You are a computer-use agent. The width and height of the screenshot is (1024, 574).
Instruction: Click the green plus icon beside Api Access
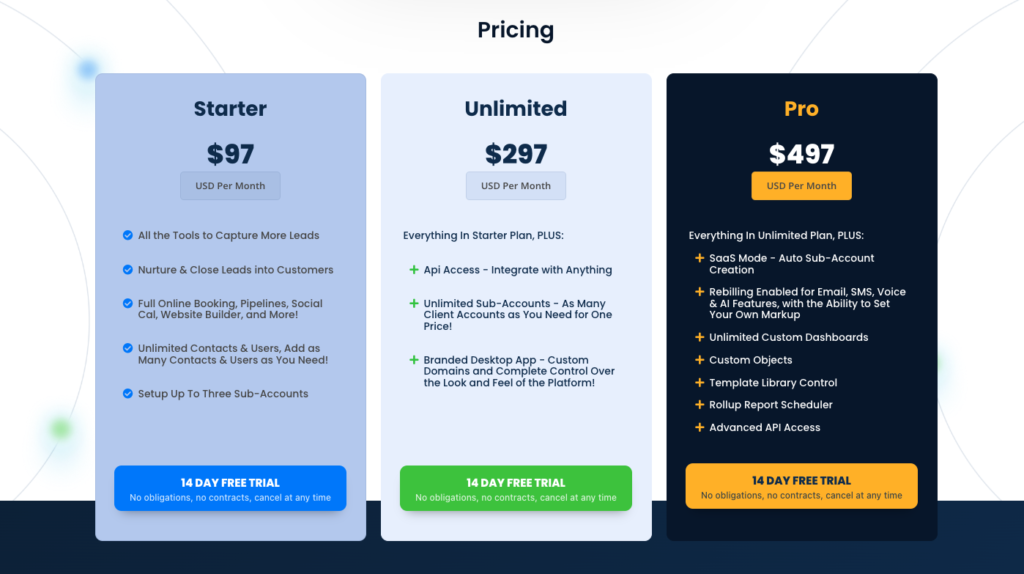(x=413, y=270)
